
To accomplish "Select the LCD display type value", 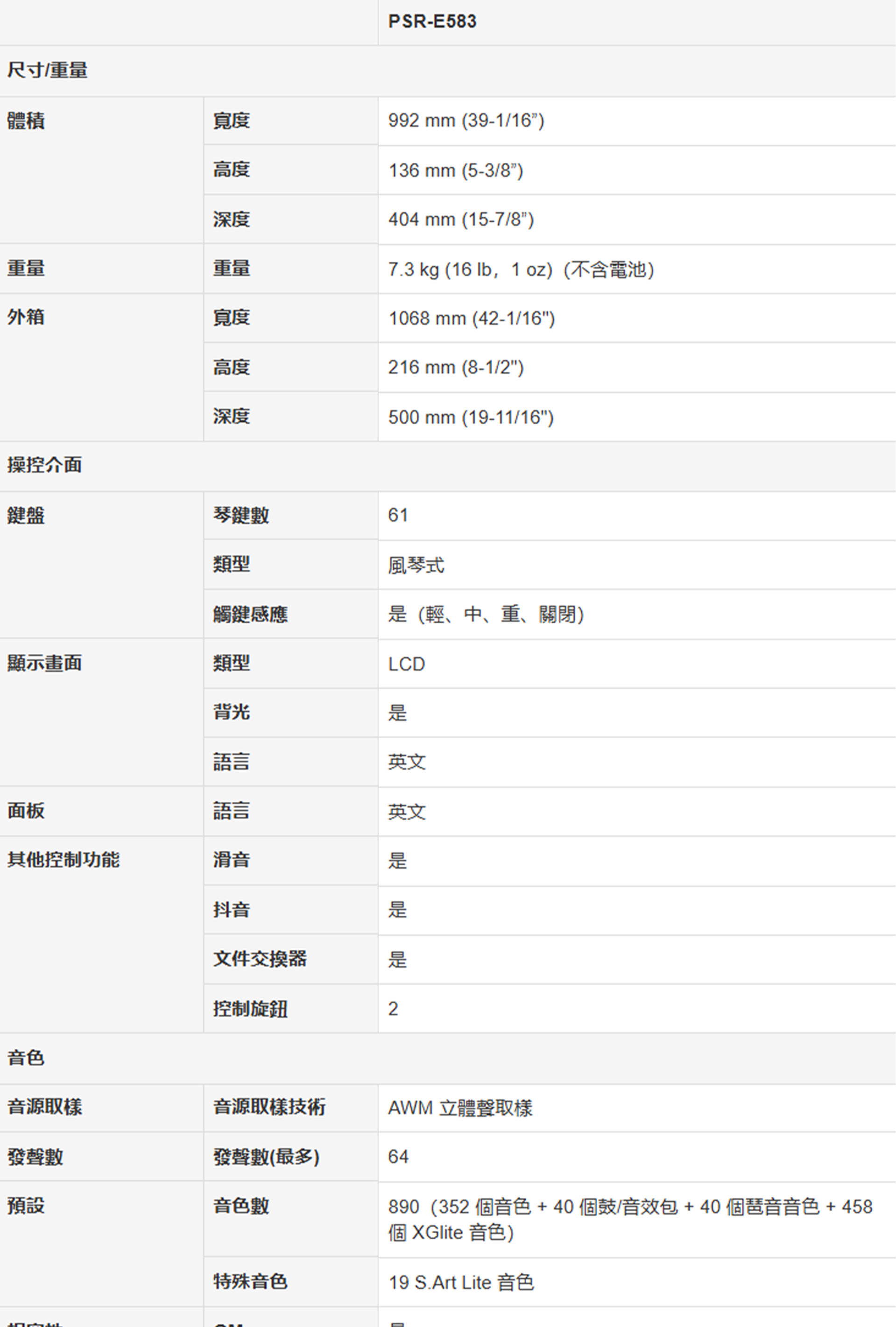I will pos(406,664).
